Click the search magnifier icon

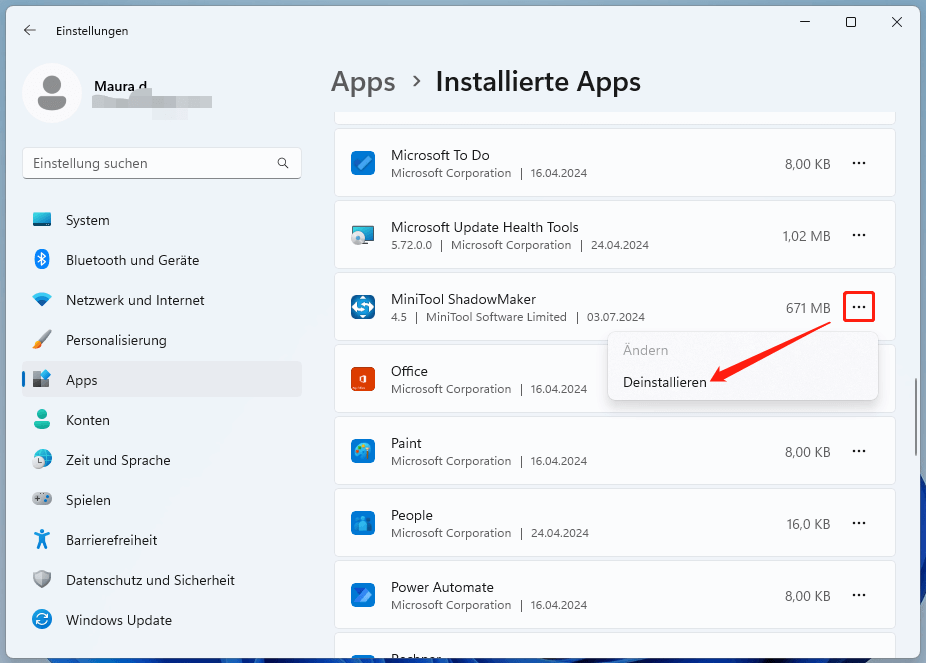point(283,163)
